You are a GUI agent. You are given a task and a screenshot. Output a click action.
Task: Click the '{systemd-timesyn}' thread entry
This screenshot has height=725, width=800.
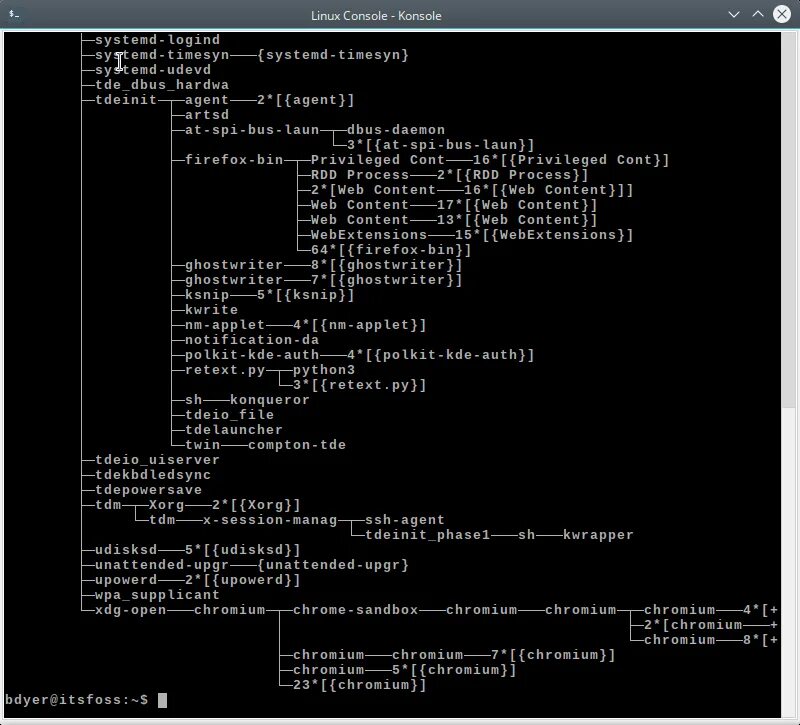[333, 55]
